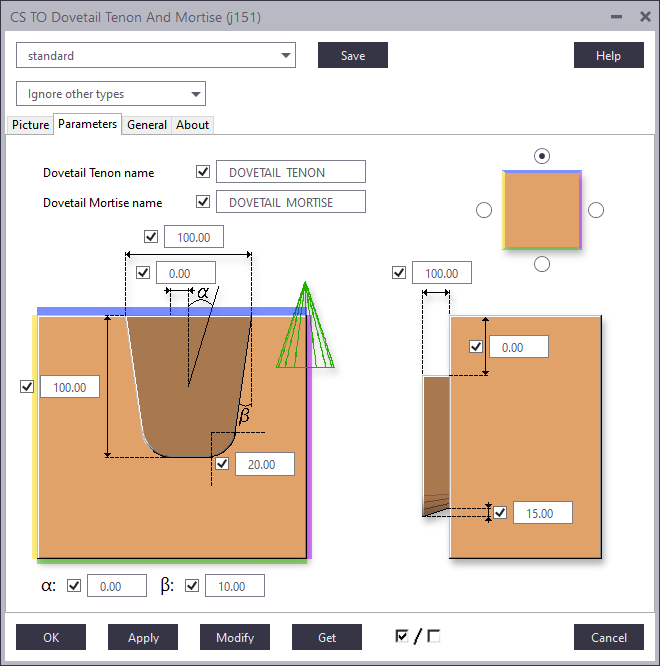Select the left face radio button

[484, 210]
